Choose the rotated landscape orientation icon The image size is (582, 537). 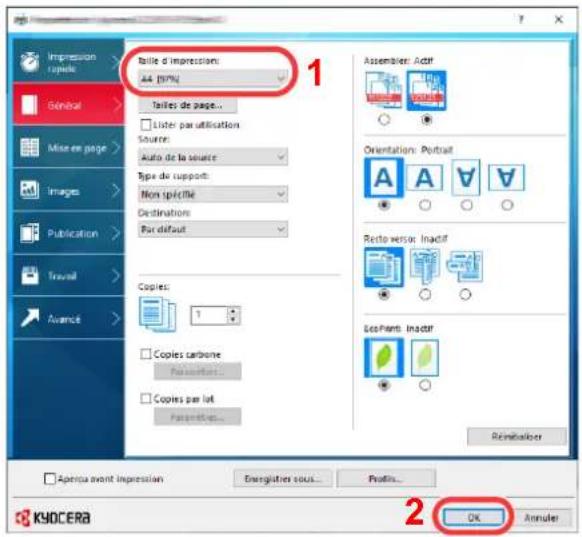click(x=507, y=178)
